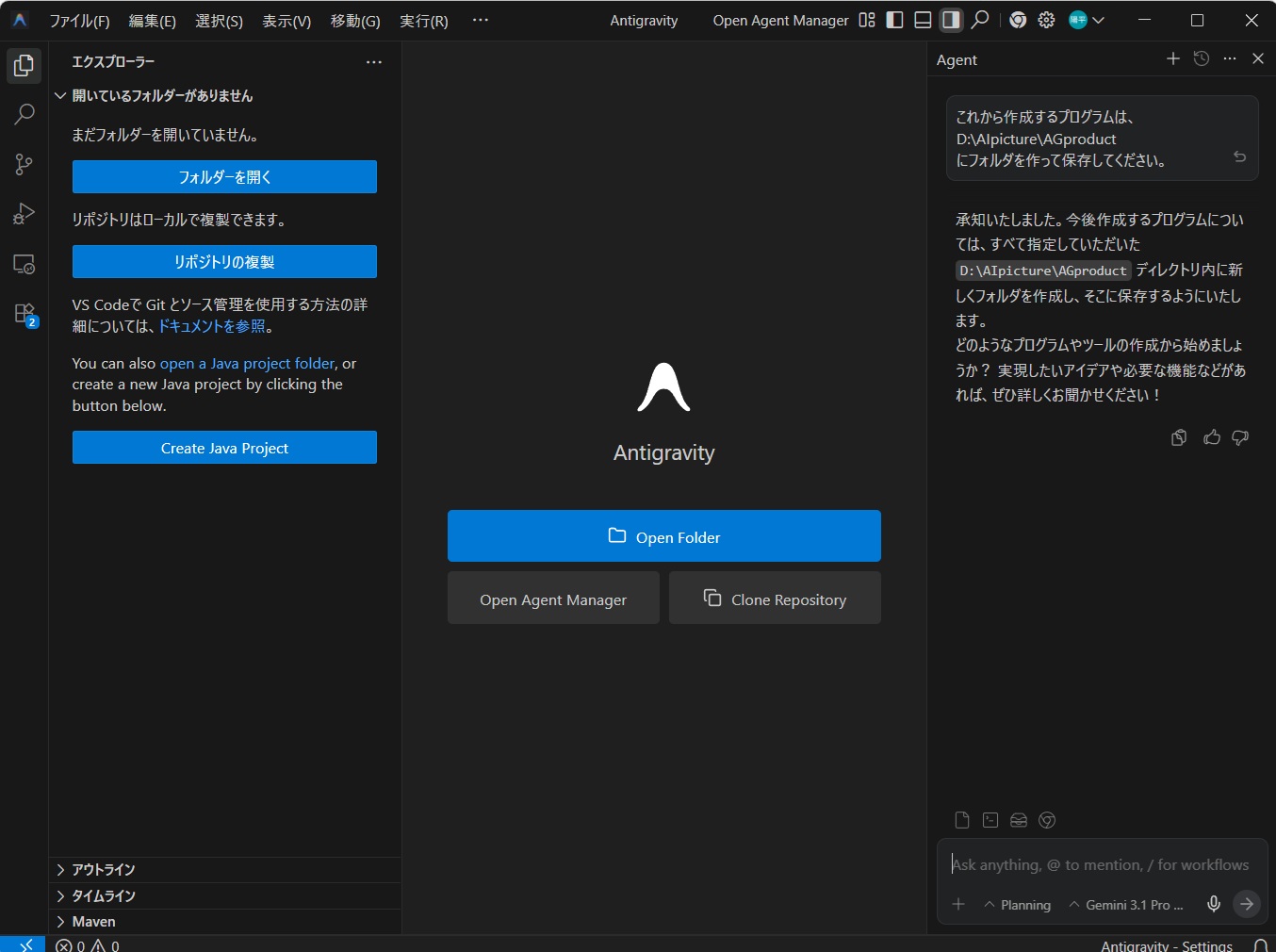Viewport: 1276px width, 952px height.
Task: Open the ファイル(F) menu
Action: point(79,21)
